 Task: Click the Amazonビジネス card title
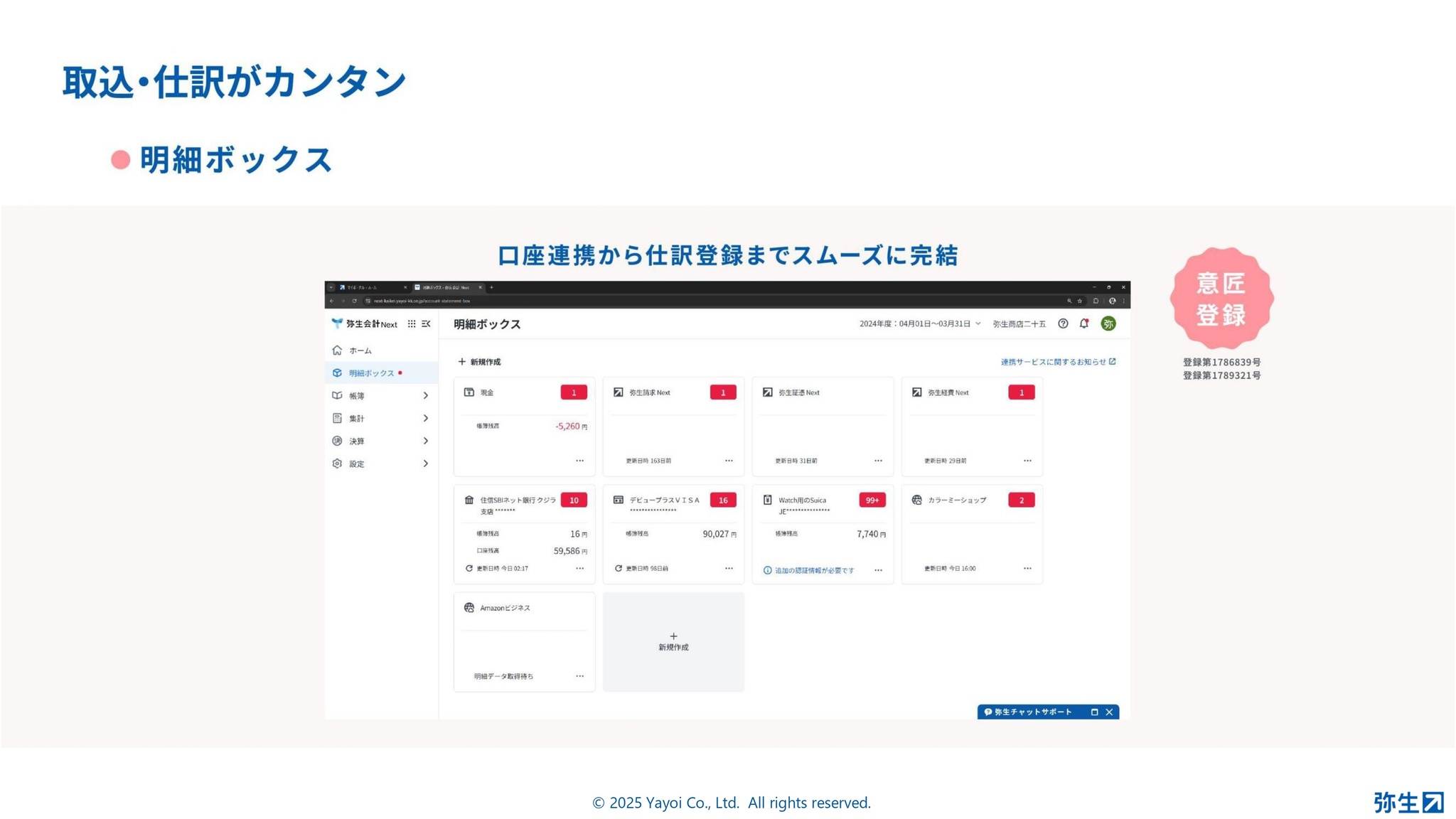505,608
